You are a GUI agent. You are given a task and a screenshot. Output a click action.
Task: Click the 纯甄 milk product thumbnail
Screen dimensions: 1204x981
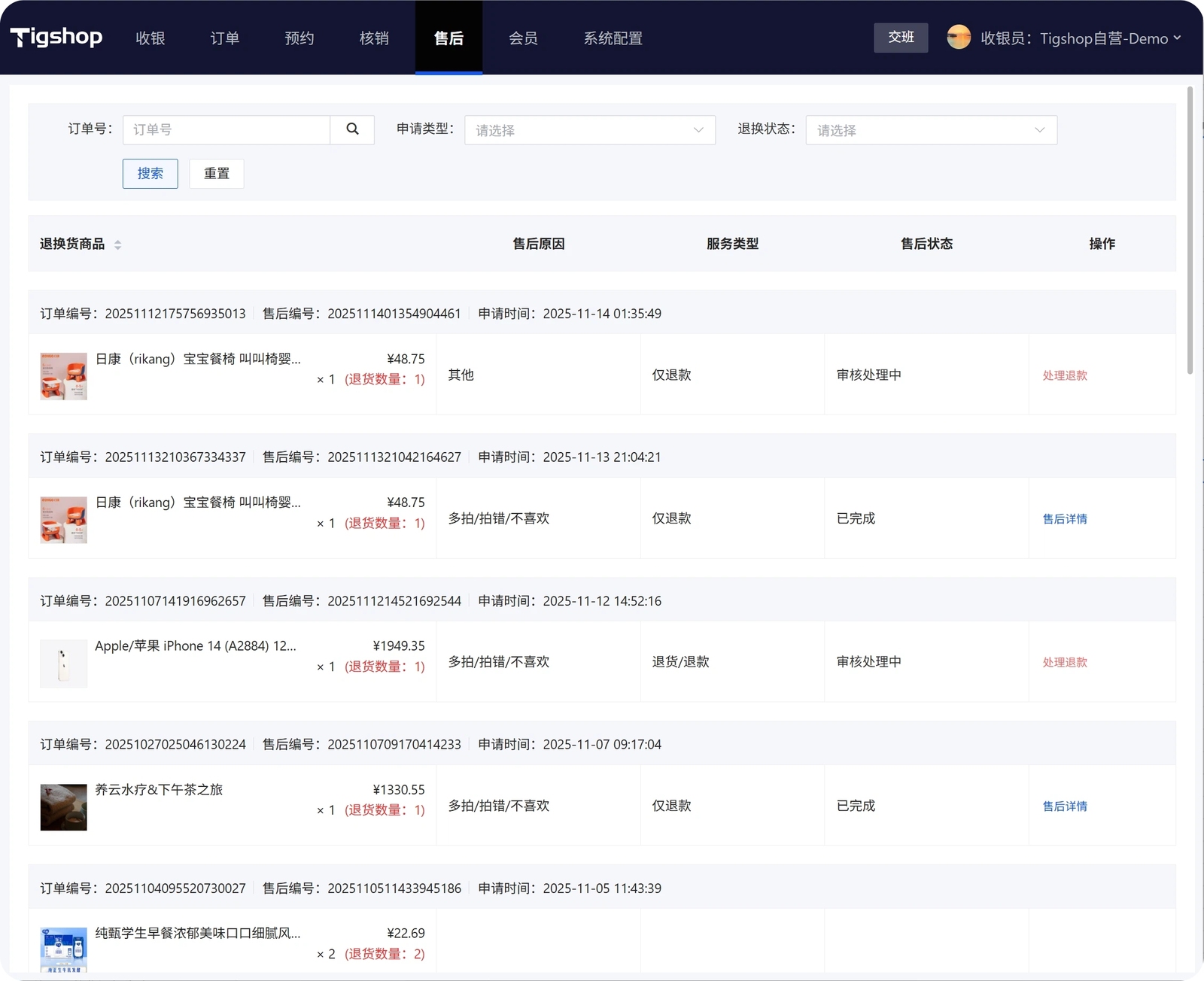pyautogui.click(x=63, y=949)
